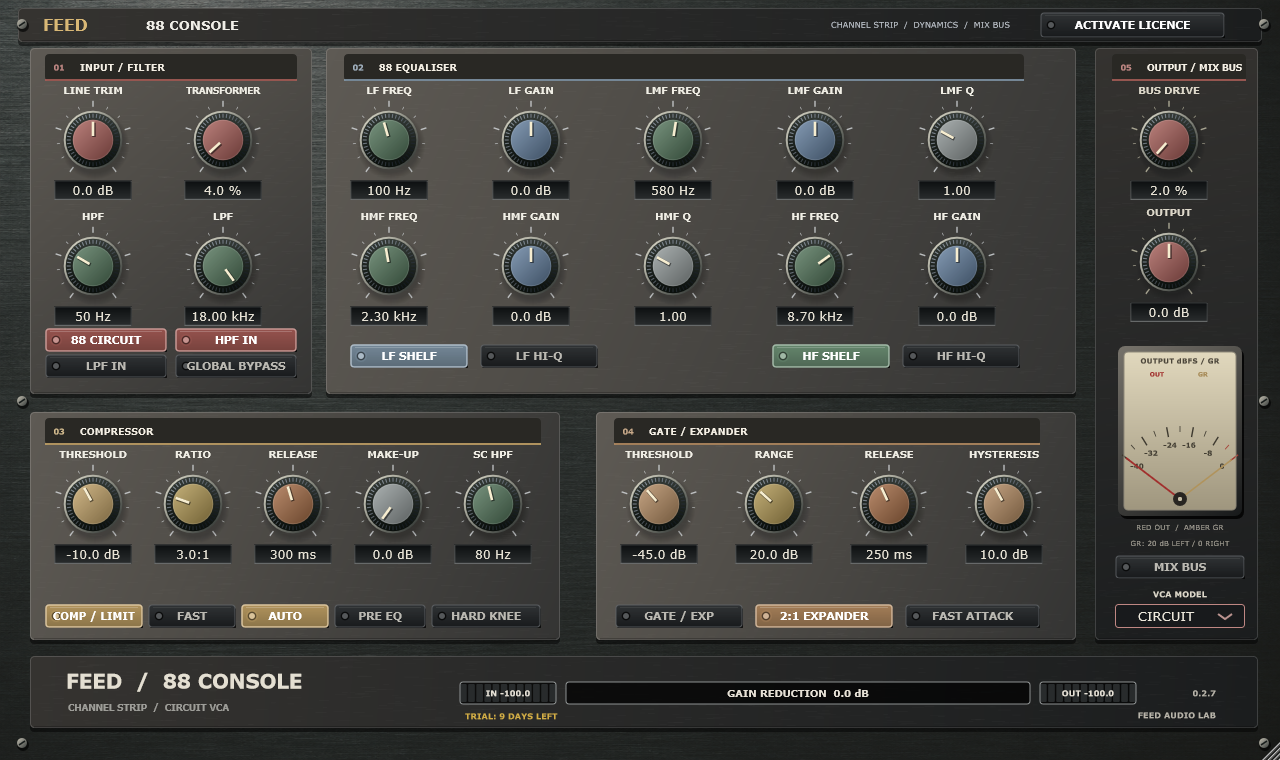Click the Release value 250 ms on the gate
Viewport: 1280px width, 760px height.
point(889,554)
